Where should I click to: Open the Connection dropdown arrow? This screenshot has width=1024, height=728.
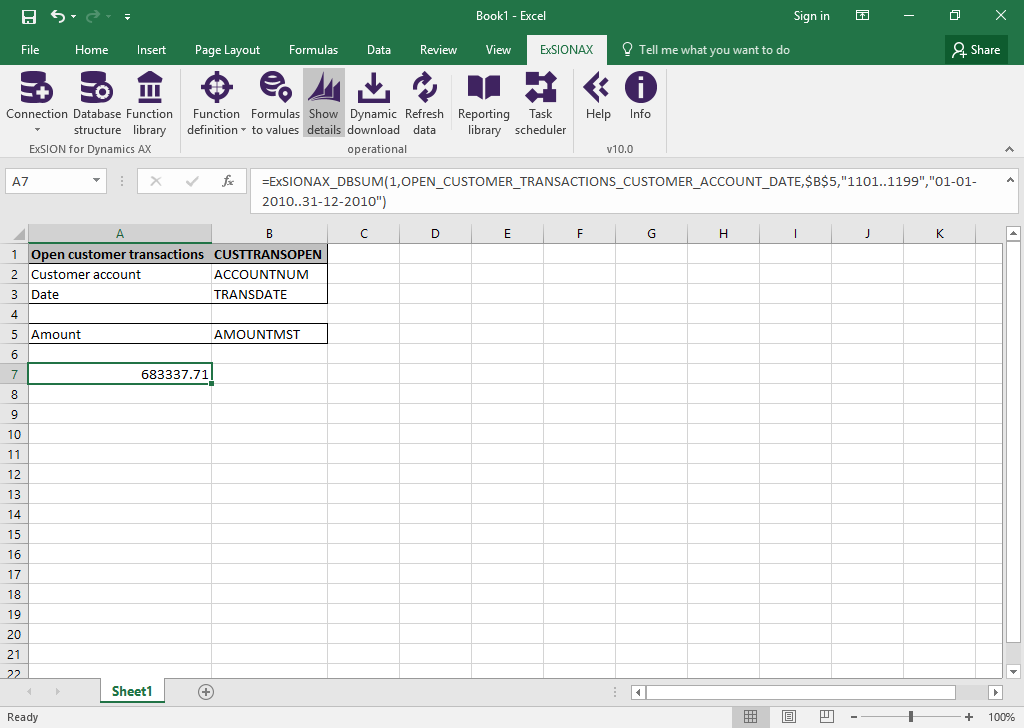click(x=37, y=130)
